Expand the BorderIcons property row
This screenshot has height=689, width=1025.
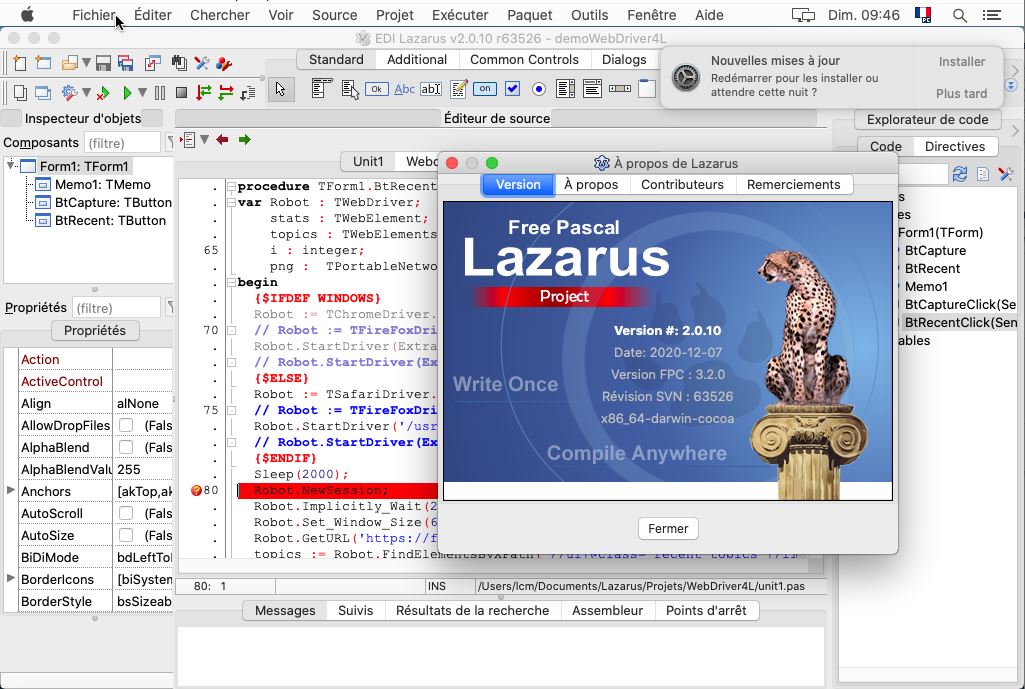click(x=10, y=578)
